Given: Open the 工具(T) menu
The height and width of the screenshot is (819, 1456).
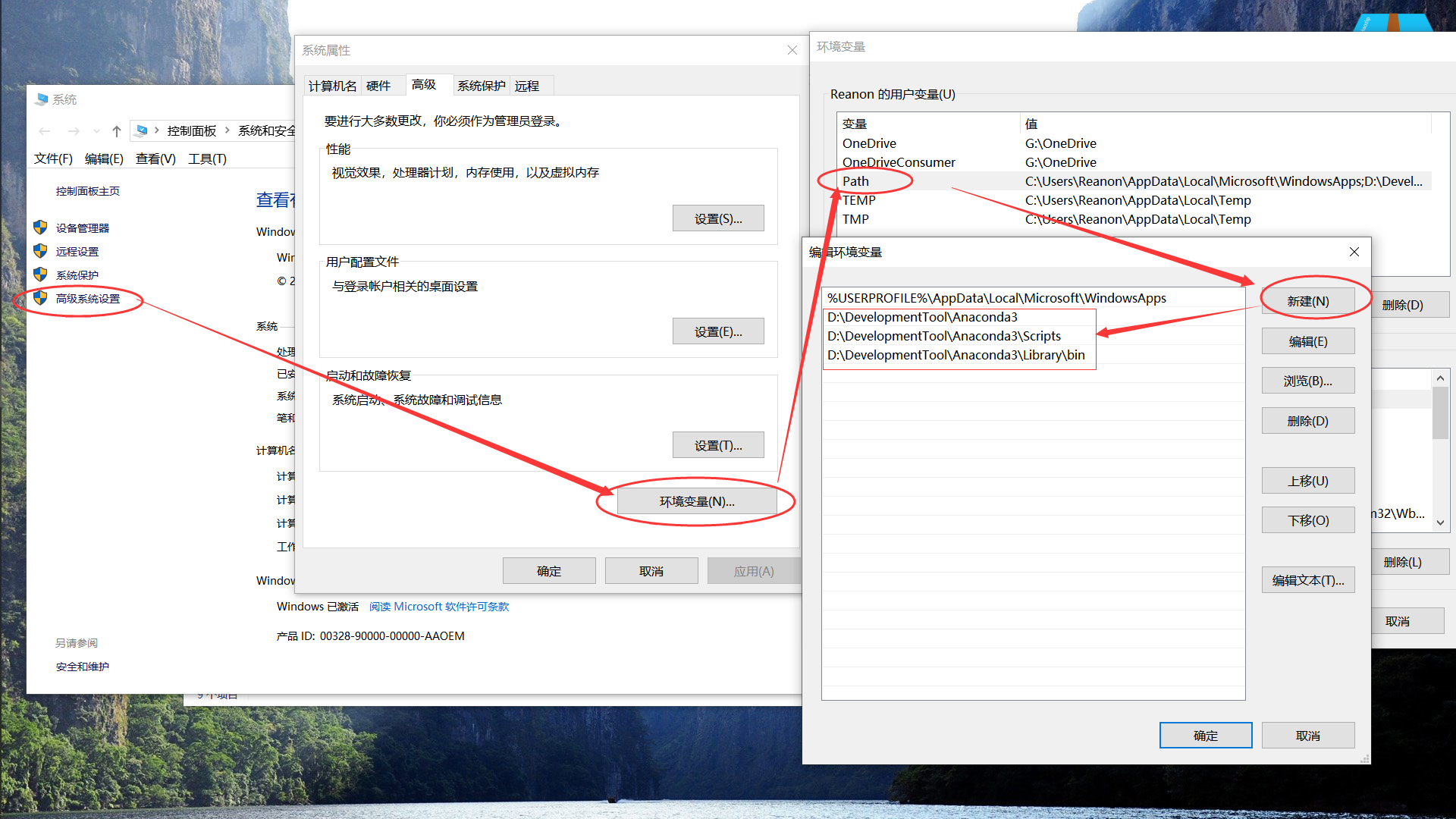Looking at the screenshot, I should click(207, 158).
